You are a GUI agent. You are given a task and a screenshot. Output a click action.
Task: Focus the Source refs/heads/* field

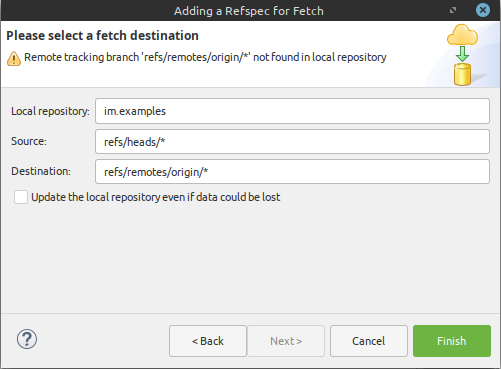pos(292,142)
